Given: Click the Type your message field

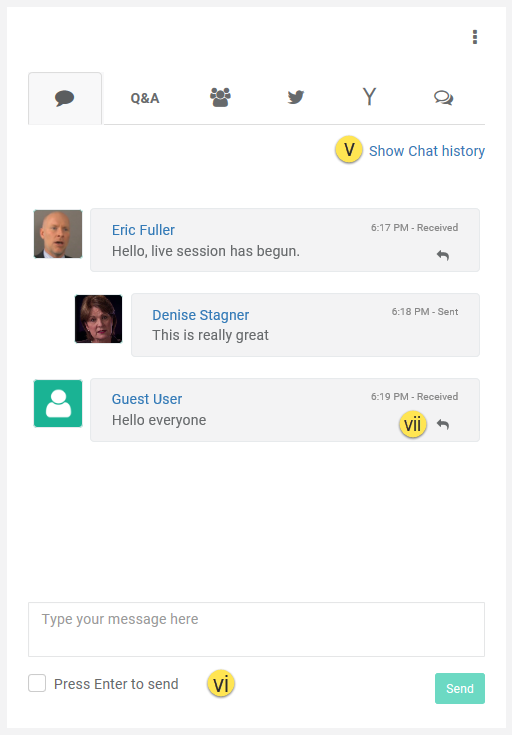Looking at the screenshot, I should coord(256,629).
